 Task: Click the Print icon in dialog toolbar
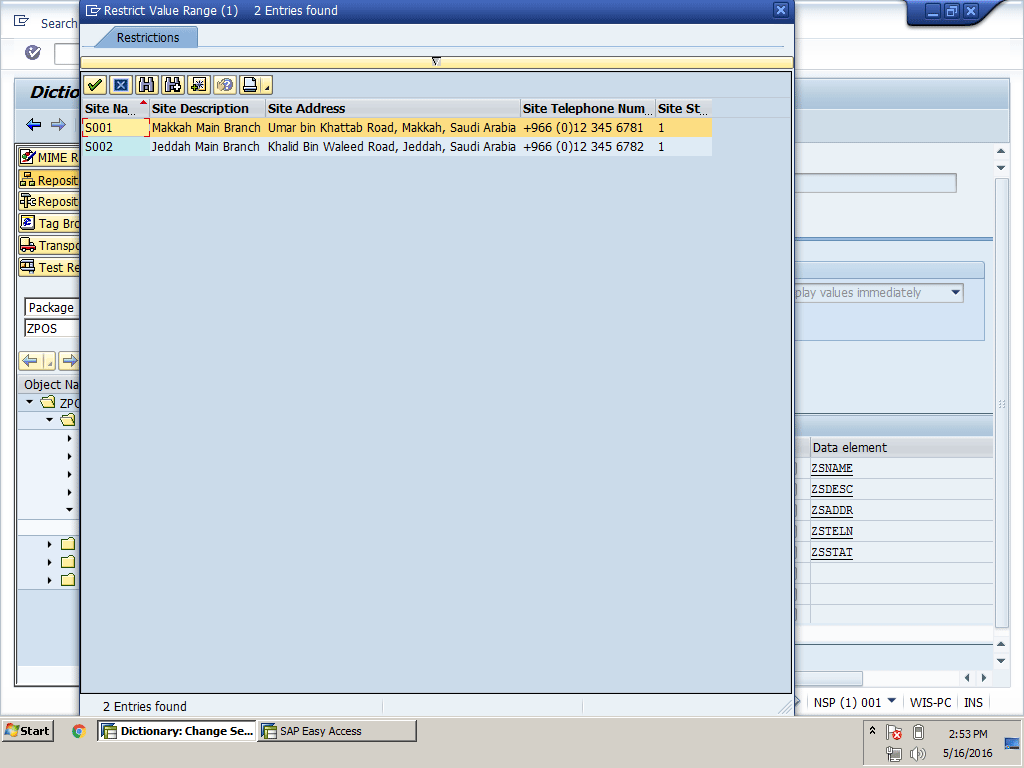click(249, 85)
